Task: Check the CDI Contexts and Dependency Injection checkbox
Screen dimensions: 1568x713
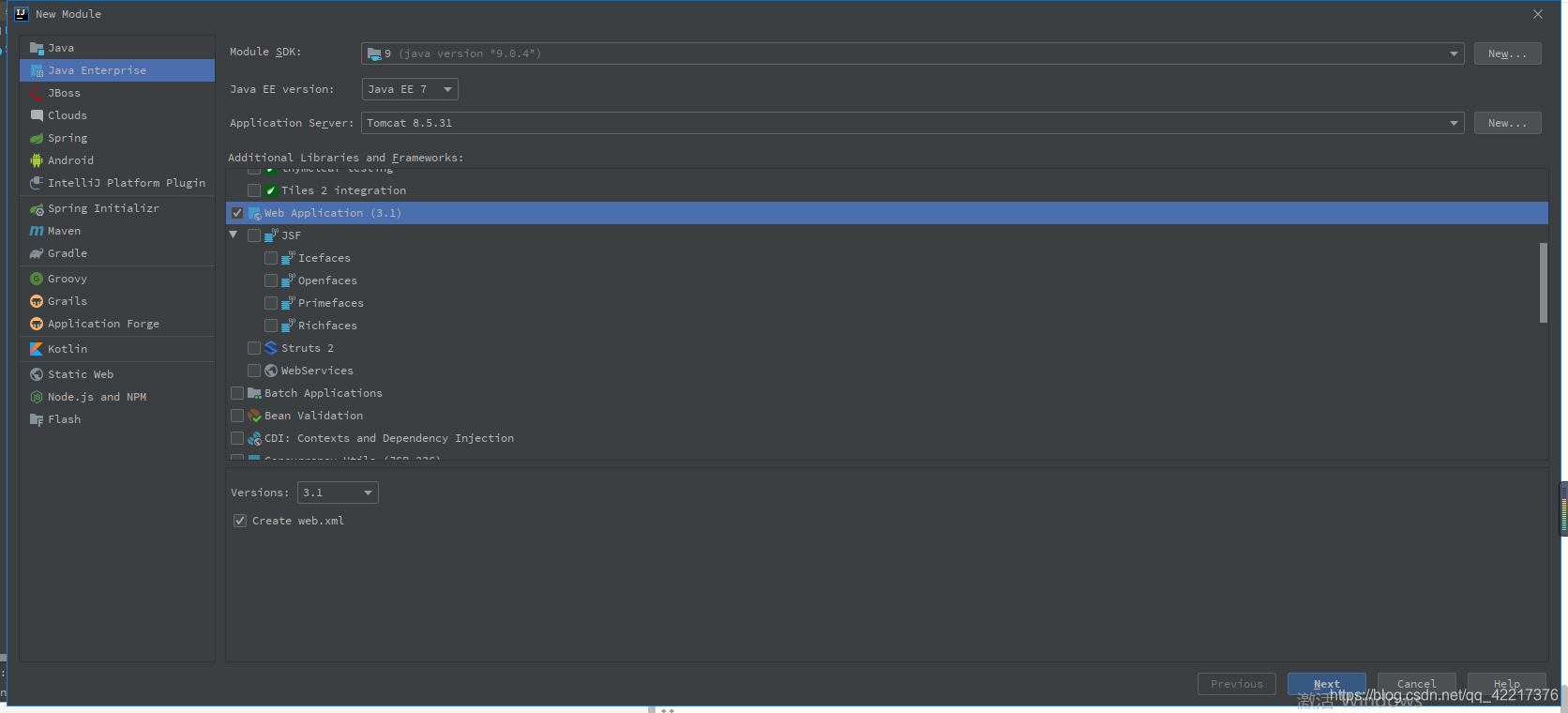Action: click(x=237, y=438)
